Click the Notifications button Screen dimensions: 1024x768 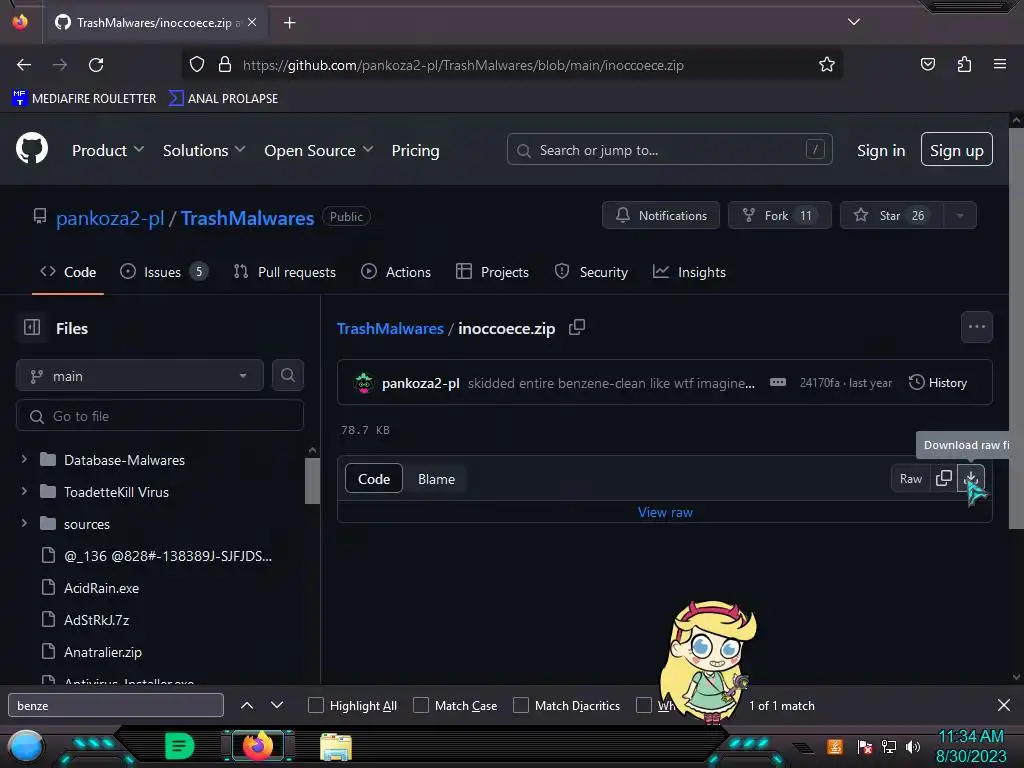(661, 216)
